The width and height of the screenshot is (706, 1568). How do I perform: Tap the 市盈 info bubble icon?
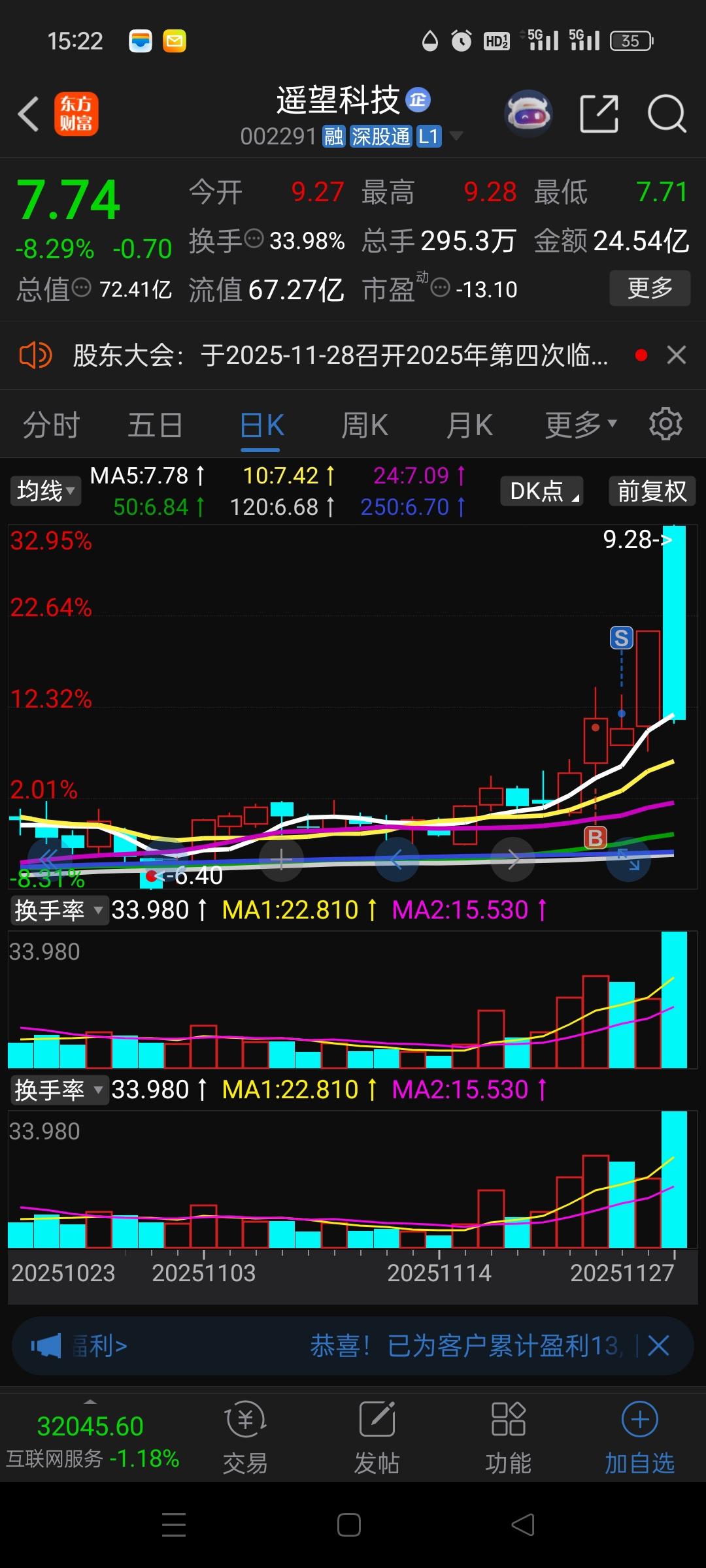click(441, 287)
